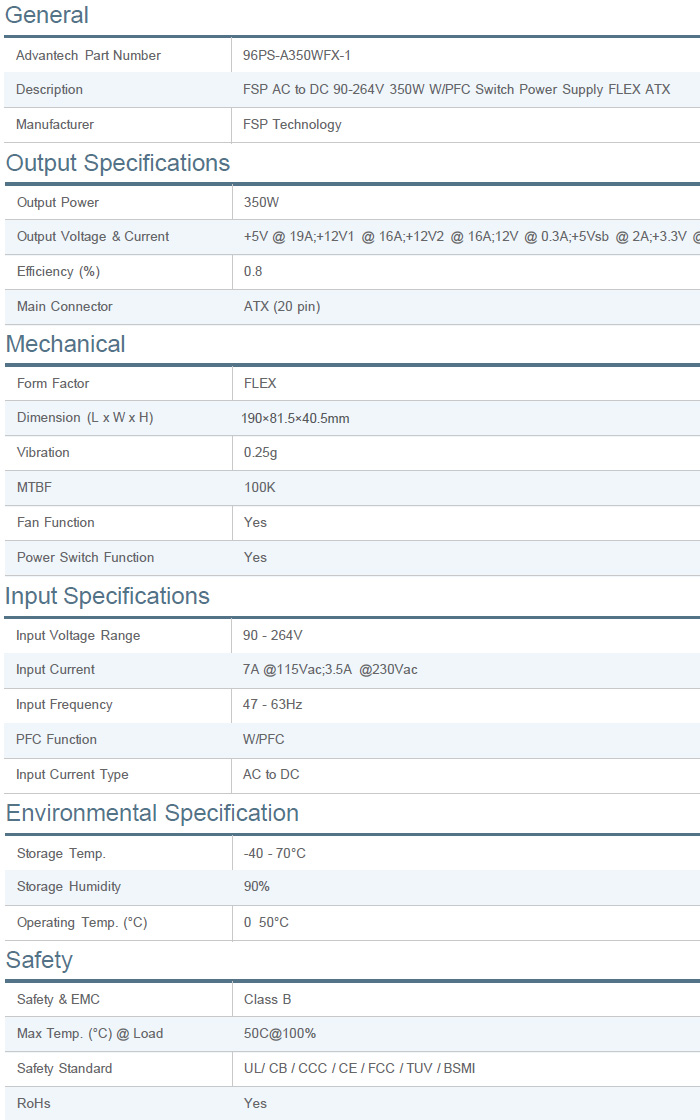Screen dimensions: 700x1120
Task: Select the part number 96PS-A350WFX-1
Action: (x=297, y=55)
